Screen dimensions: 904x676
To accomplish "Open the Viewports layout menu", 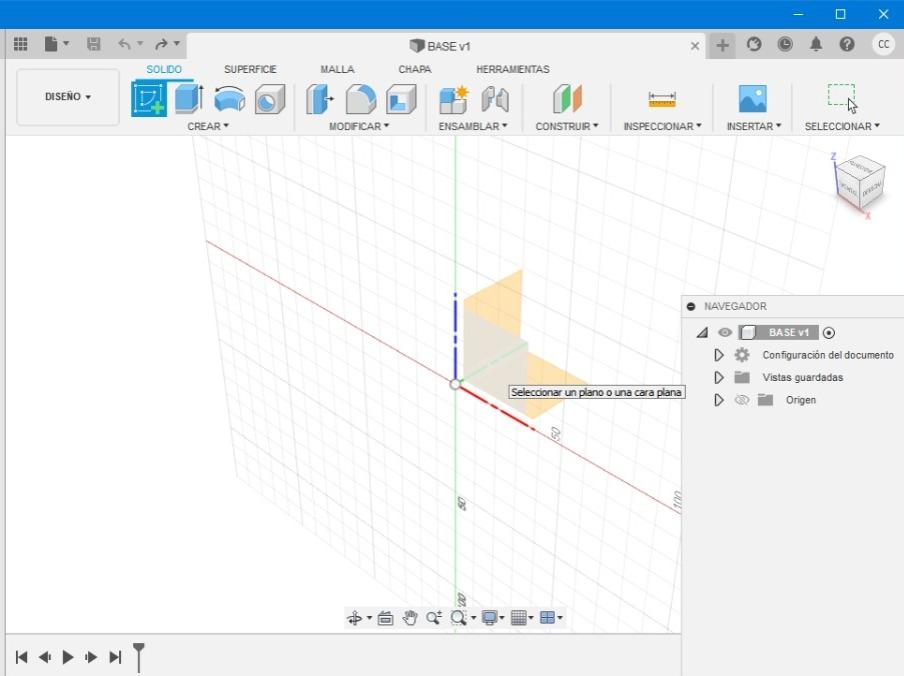I will 547,618.
